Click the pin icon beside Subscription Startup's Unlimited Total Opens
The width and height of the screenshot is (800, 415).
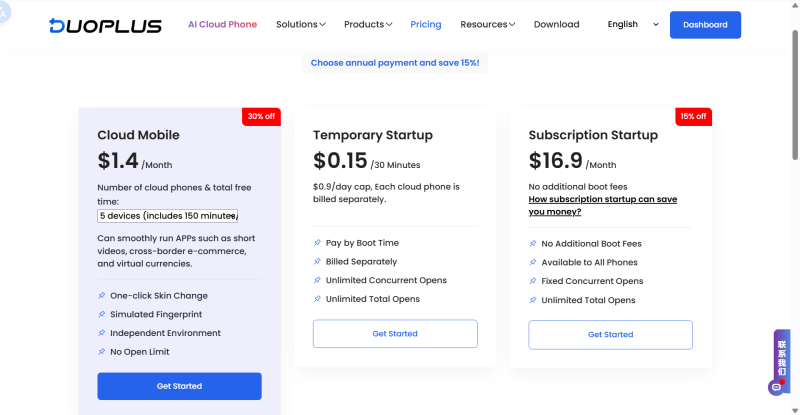pyautogui.click(x=533, y=300)
